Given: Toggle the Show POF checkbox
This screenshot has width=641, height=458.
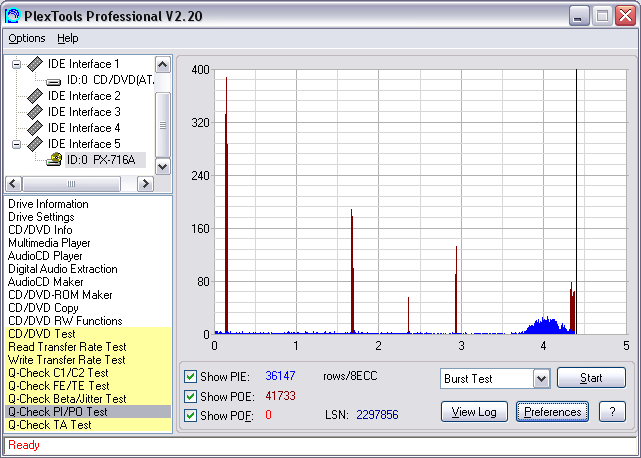Looking at the screenshot, I should point(190,415).
